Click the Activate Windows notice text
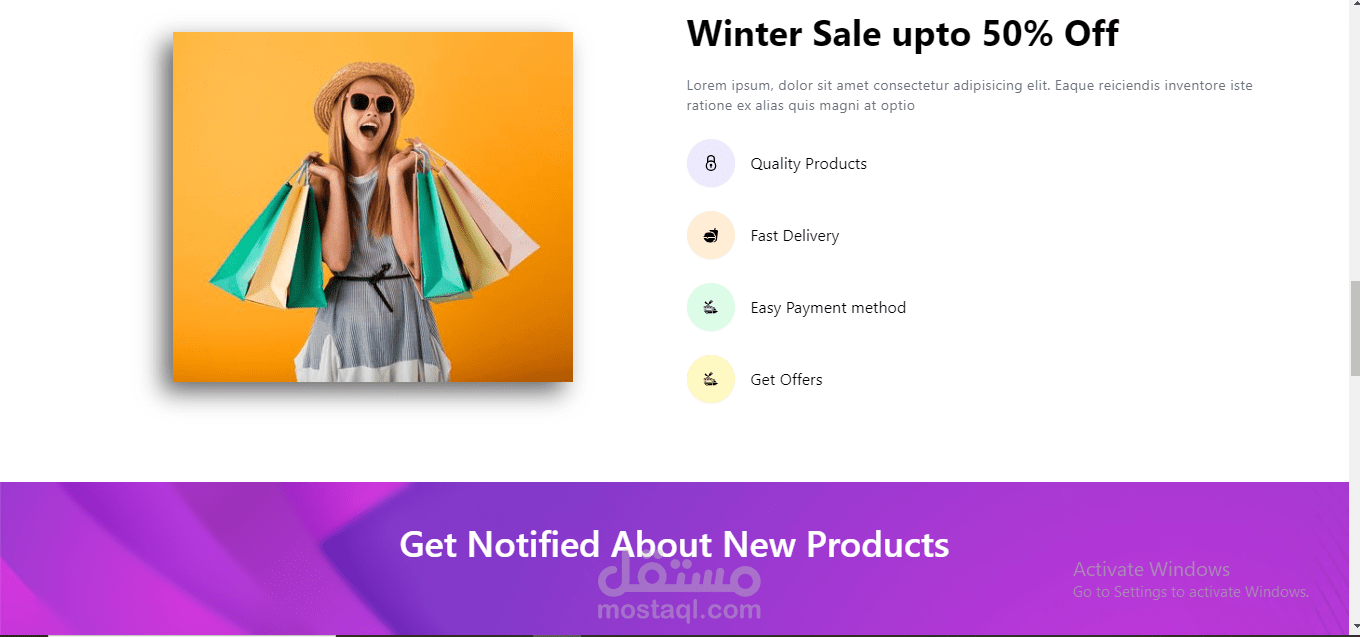The image size is (1360, 637). pyautogui.click(x=1151, y=569)
